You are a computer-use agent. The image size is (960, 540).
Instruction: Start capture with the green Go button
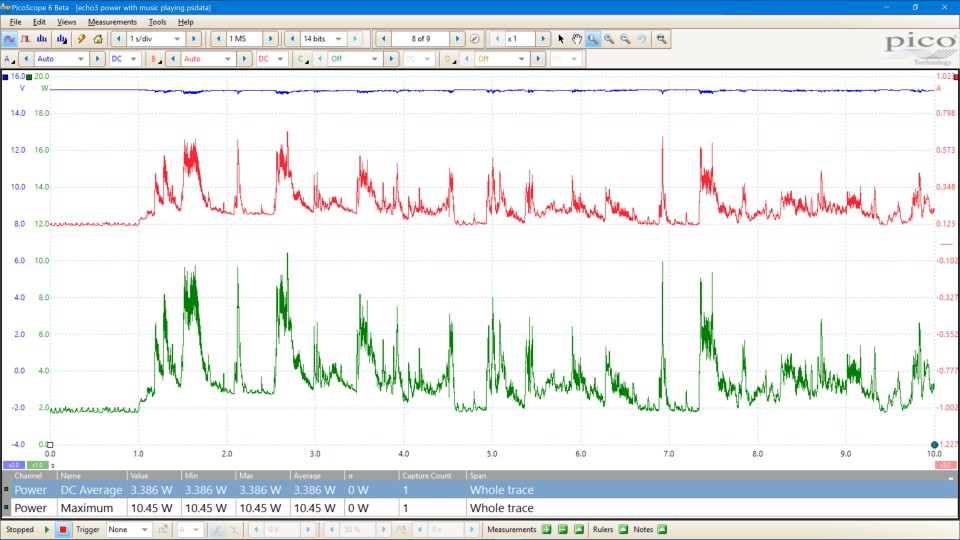click(46, 529)
